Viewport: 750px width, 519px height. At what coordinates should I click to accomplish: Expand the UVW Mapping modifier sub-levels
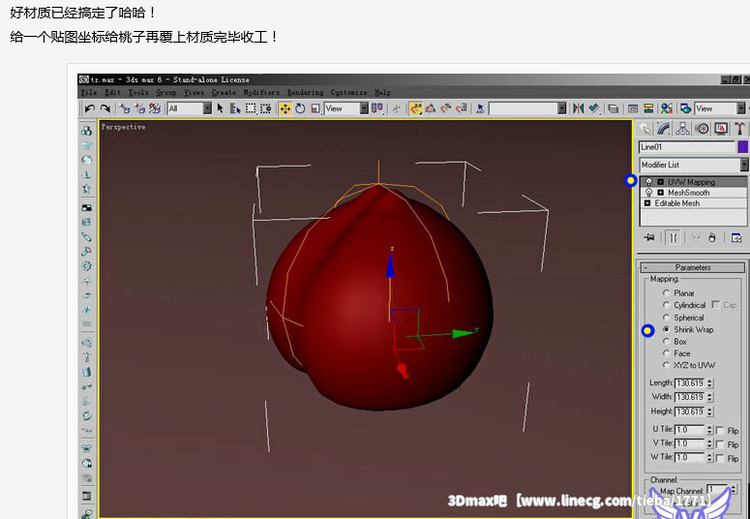pos(661,182)
